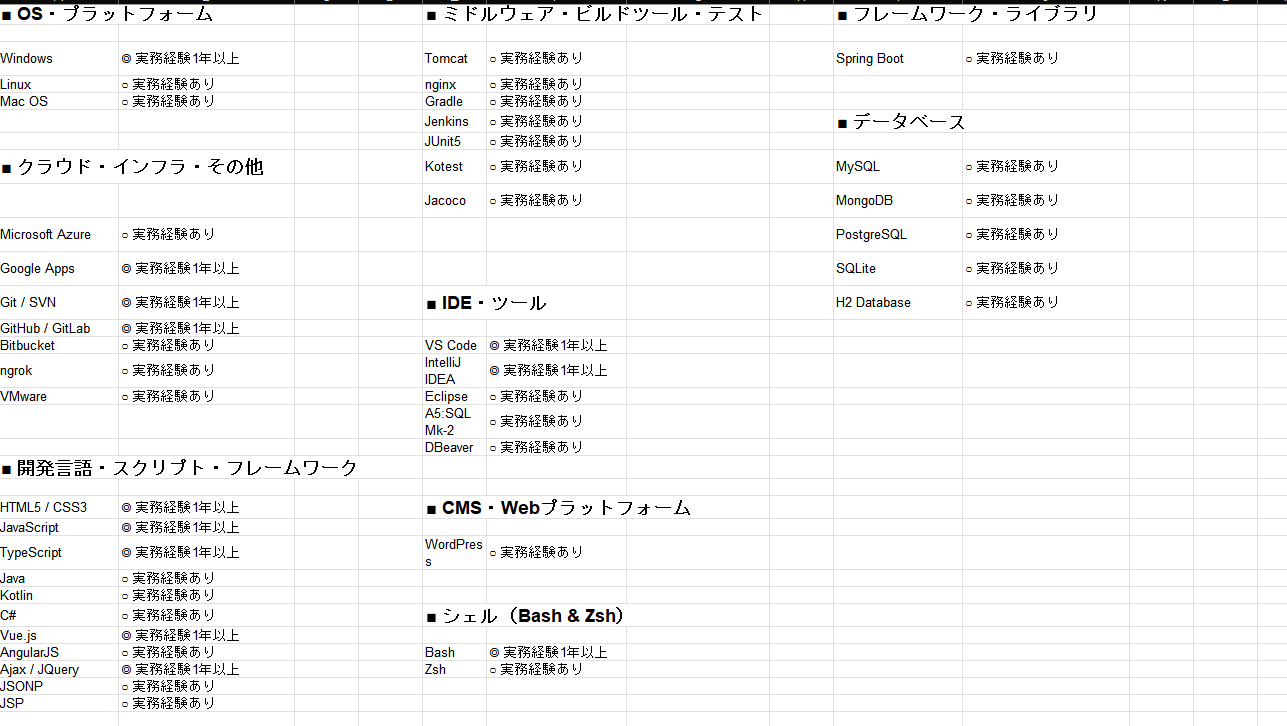The height and width of the screenshot is (726, 1287).
Task: Select the Tomcat cell
Action: click(454, 59)
